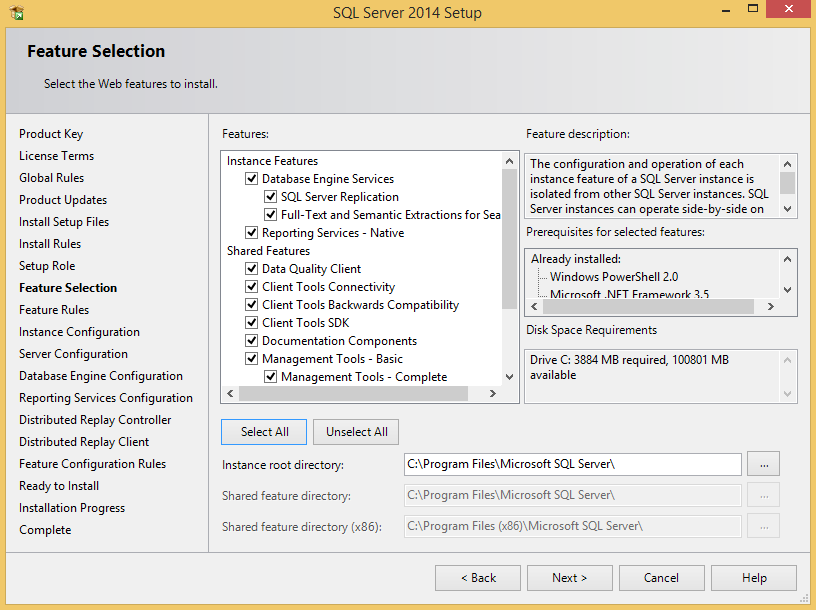
Task: Click the Unselect All button
Action: point(356,432)
